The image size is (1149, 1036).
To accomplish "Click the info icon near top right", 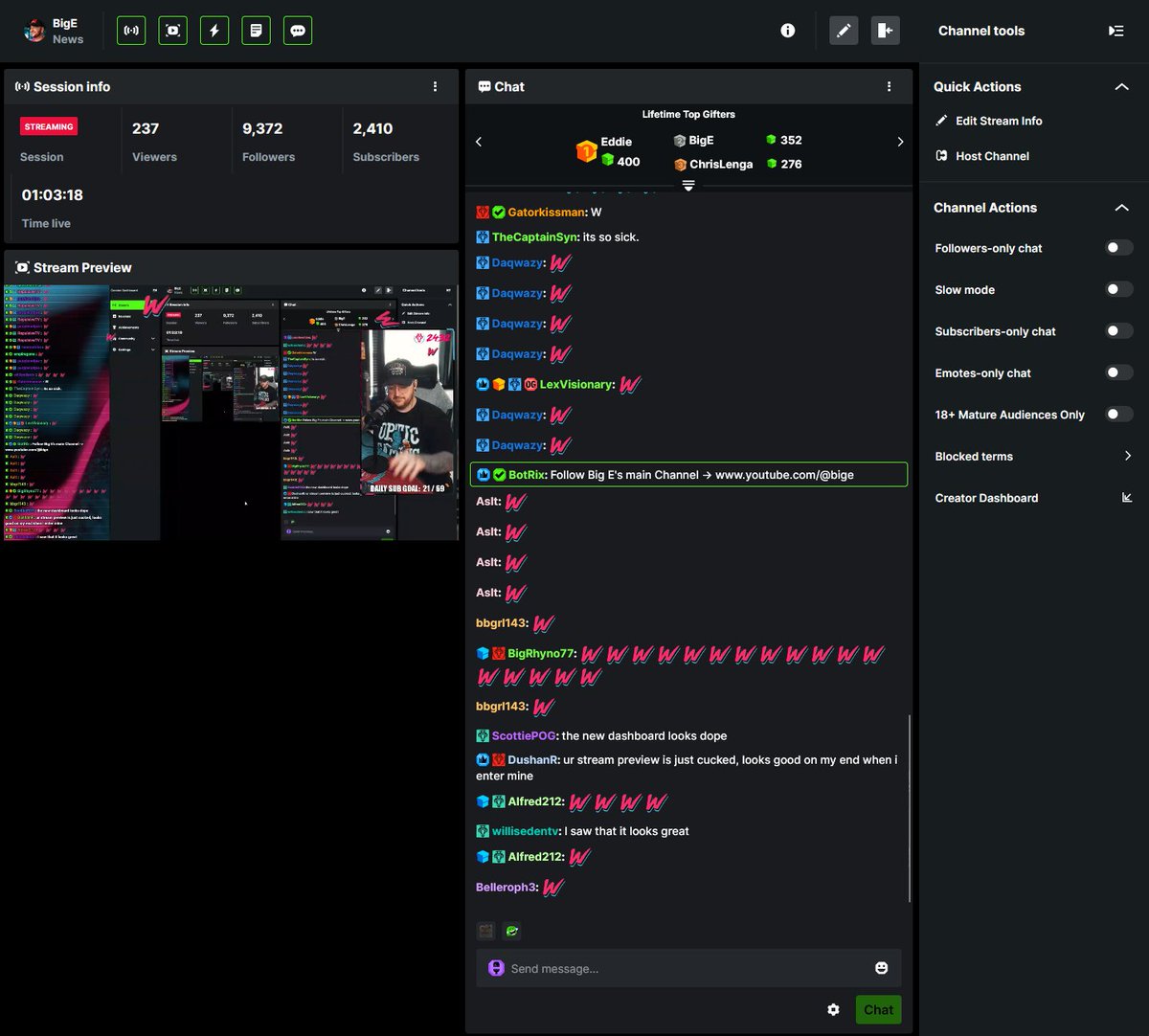I will tap(787, 30).
